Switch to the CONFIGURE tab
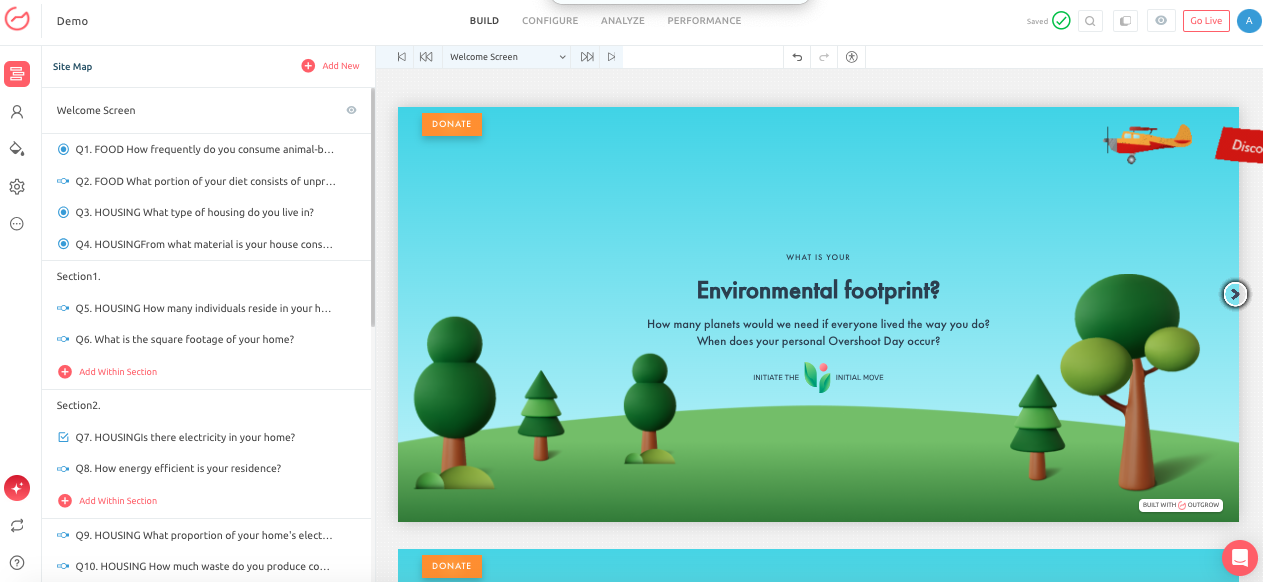Image resolution: width=1263 pixels, height=582 pixels. click(550, 21)
